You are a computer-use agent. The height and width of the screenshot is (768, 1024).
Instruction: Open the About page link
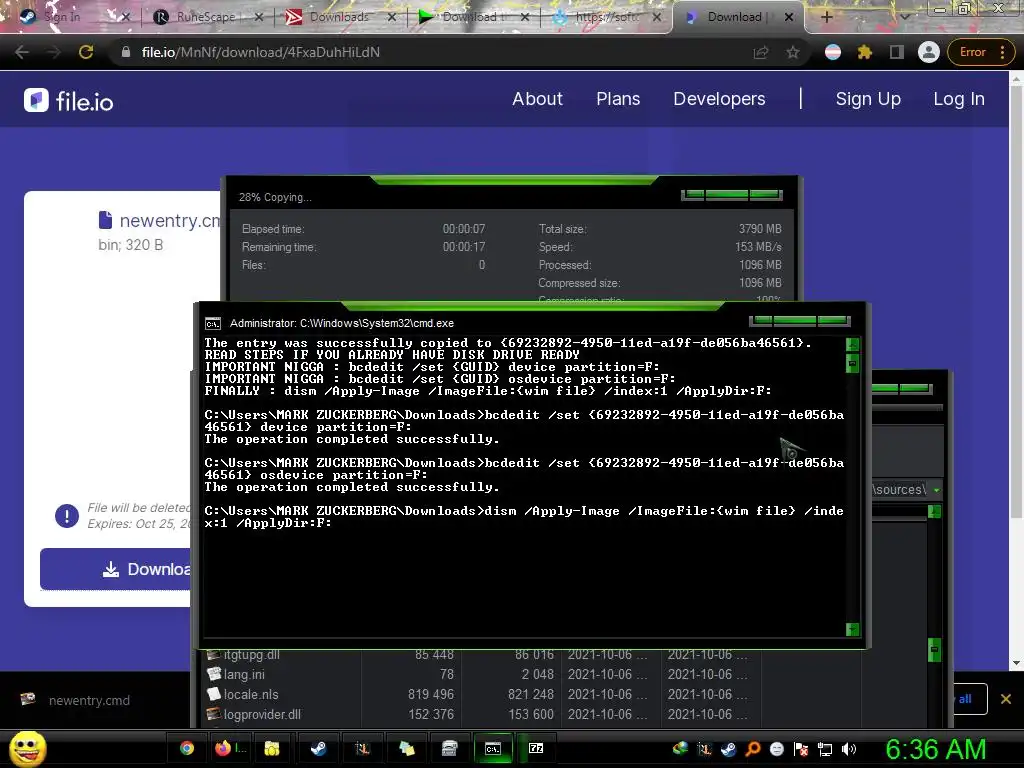(537, 99)
